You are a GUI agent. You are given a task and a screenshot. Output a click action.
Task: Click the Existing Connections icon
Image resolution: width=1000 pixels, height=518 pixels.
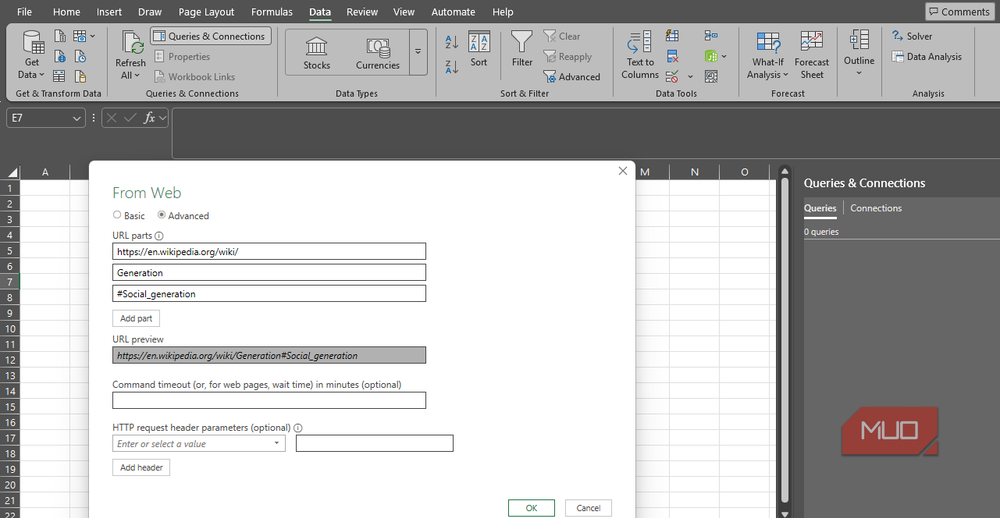(80, 77)
